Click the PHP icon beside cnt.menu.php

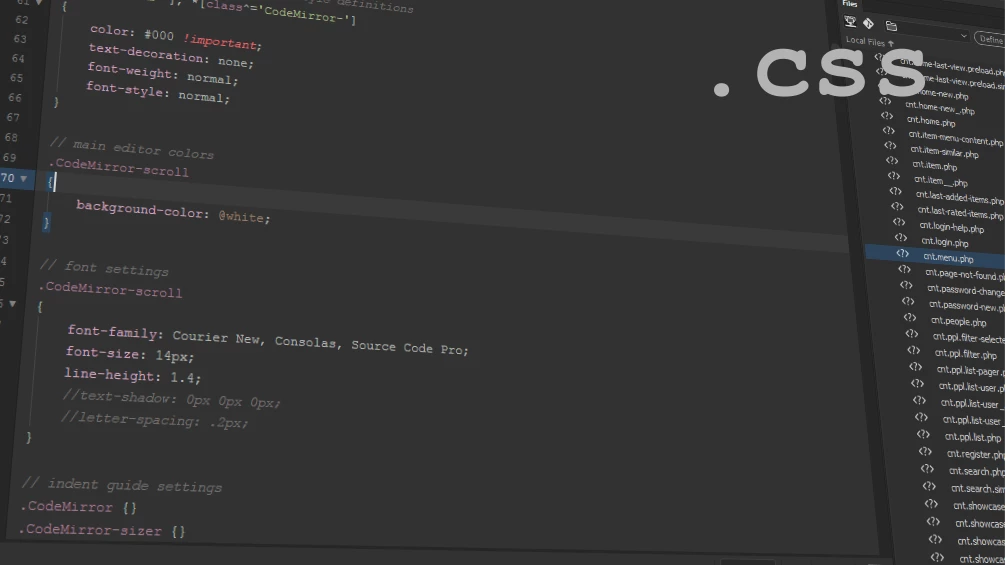(x=902, y=254)
